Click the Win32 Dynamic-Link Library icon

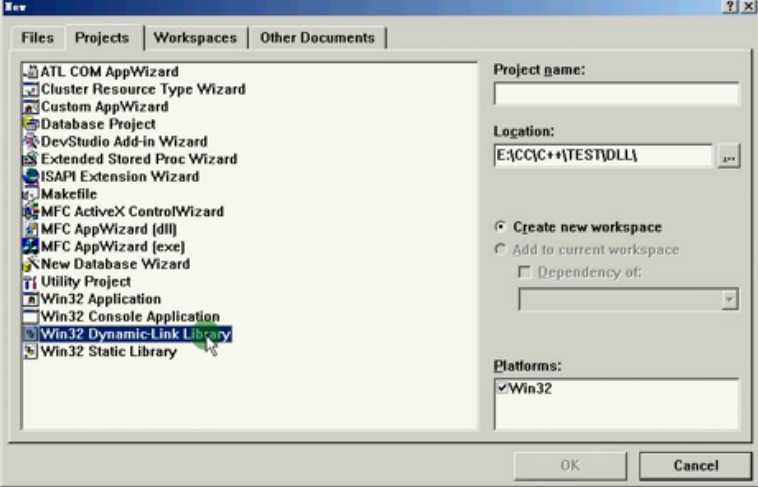pyautogui.click(x=30, y=334)
